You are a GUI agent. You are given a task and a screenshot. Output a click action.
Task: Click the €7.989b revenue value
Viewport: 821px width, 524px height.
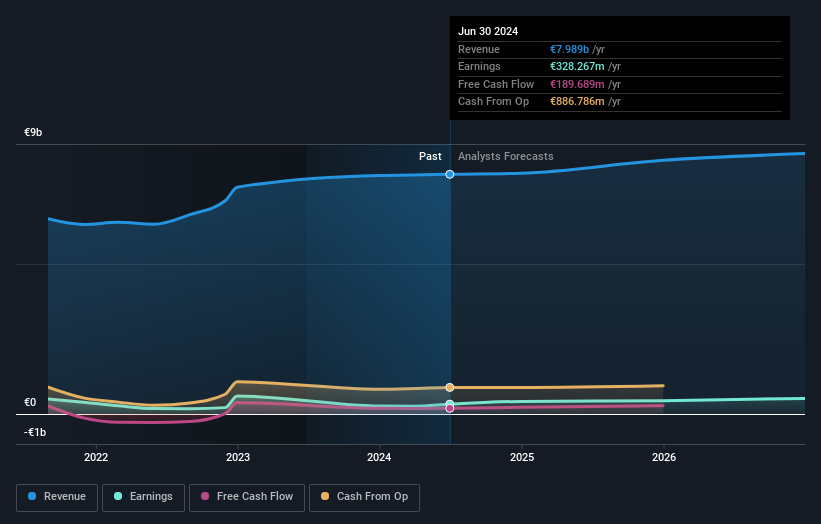570,49
